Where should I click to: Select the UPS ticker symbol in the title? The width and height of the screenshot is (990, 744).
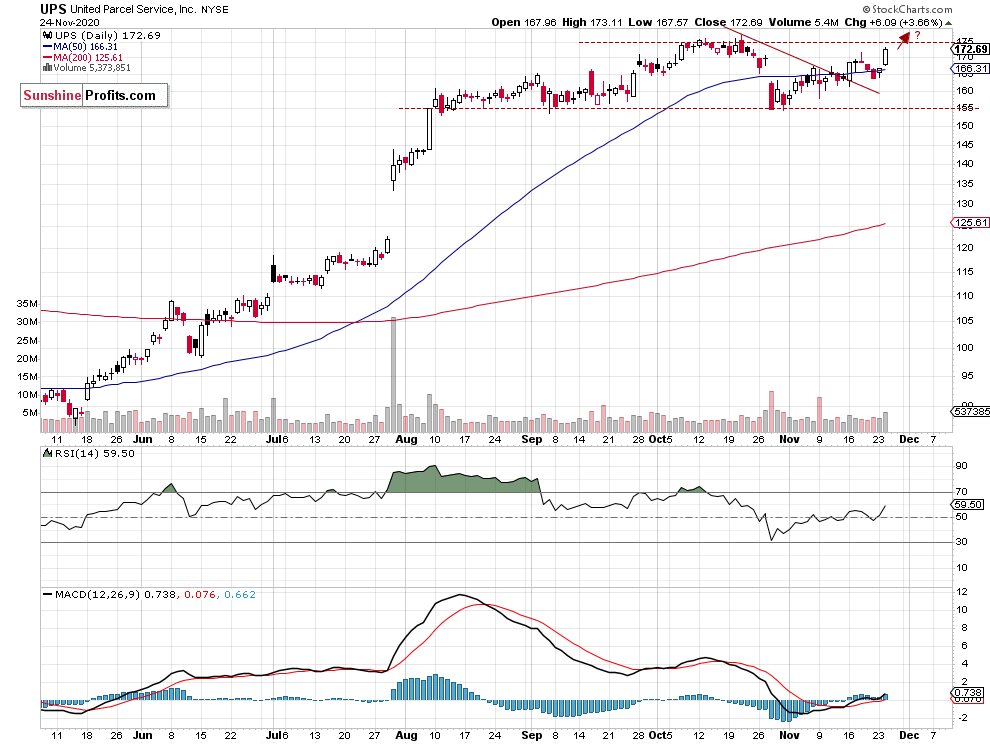(53, 9)
